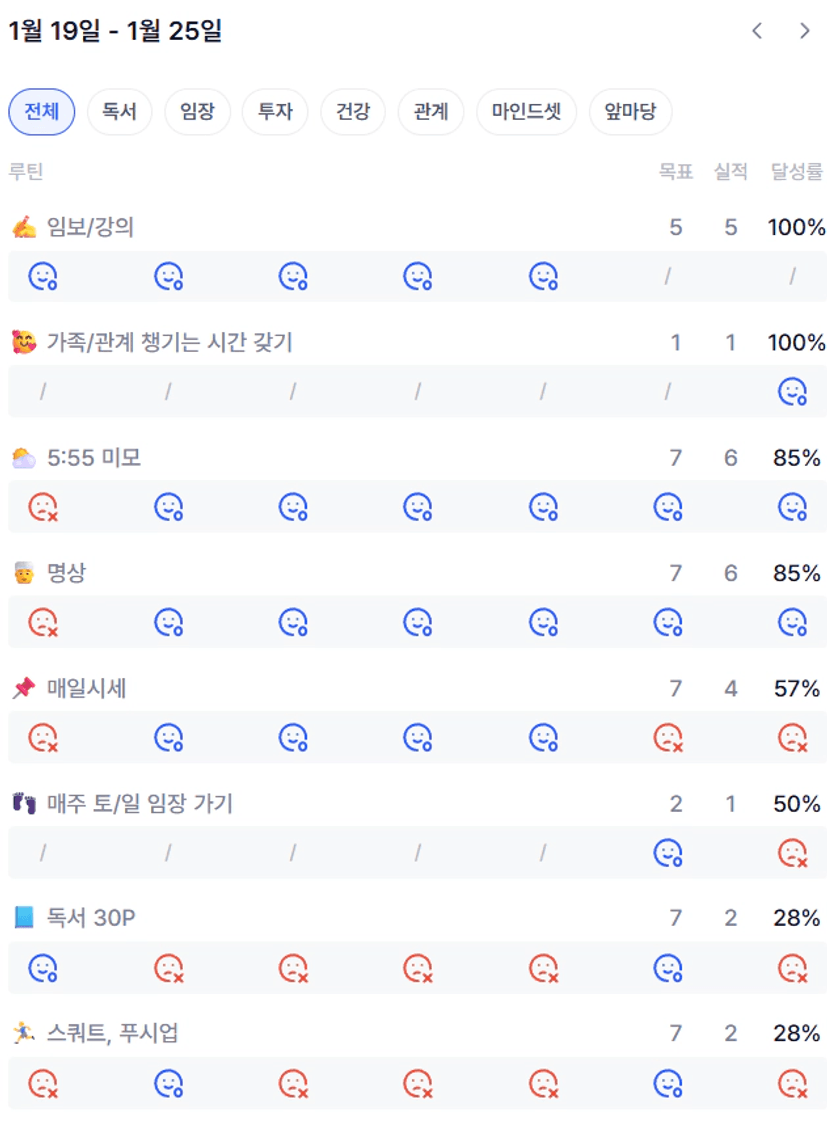This screenshot has width=827, height=1123.
Task: Select the 투자 category tab
Action: coord(275,112)
